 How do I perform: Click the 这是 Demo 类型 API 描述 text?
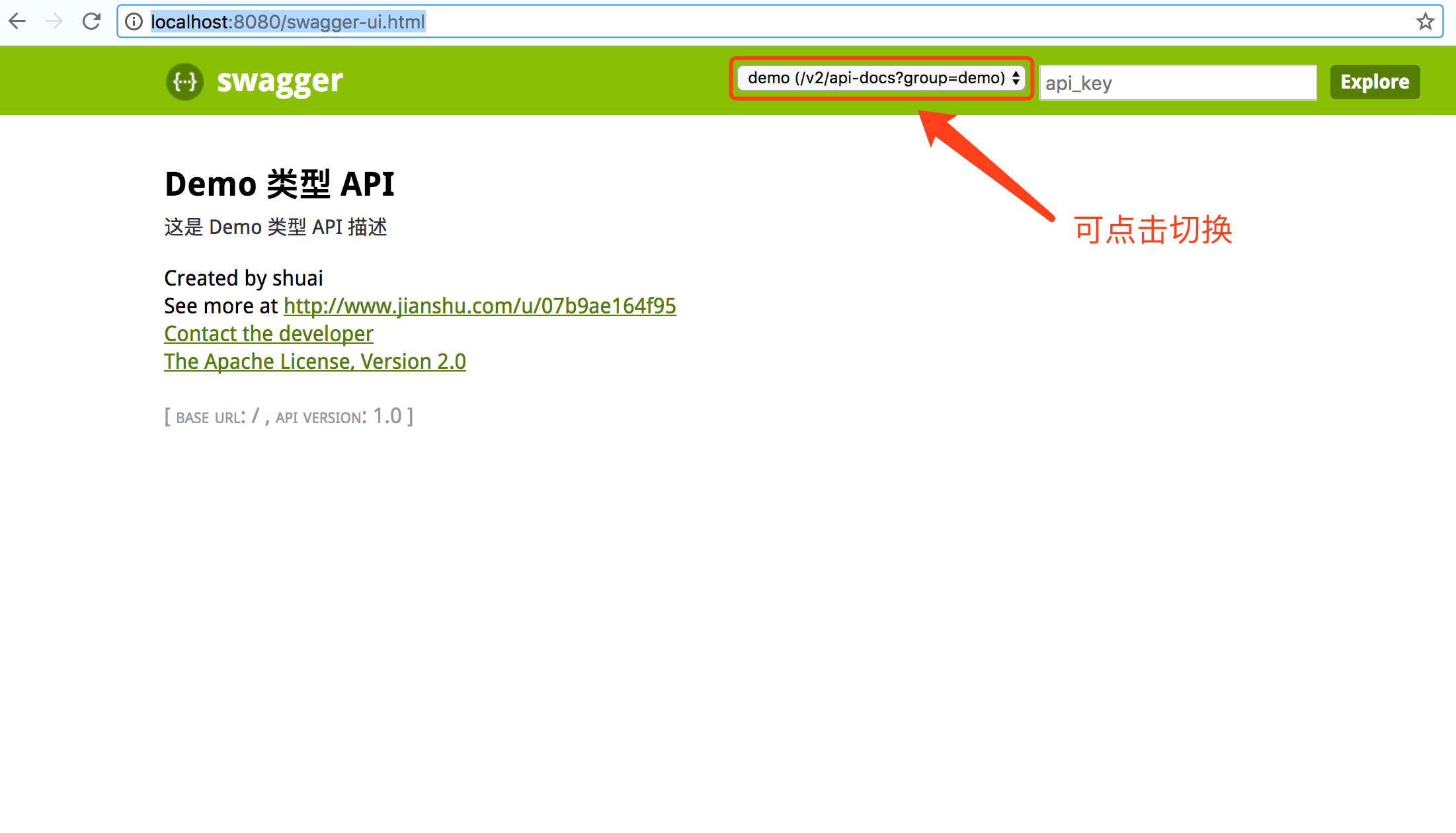(x=276, y=227)
